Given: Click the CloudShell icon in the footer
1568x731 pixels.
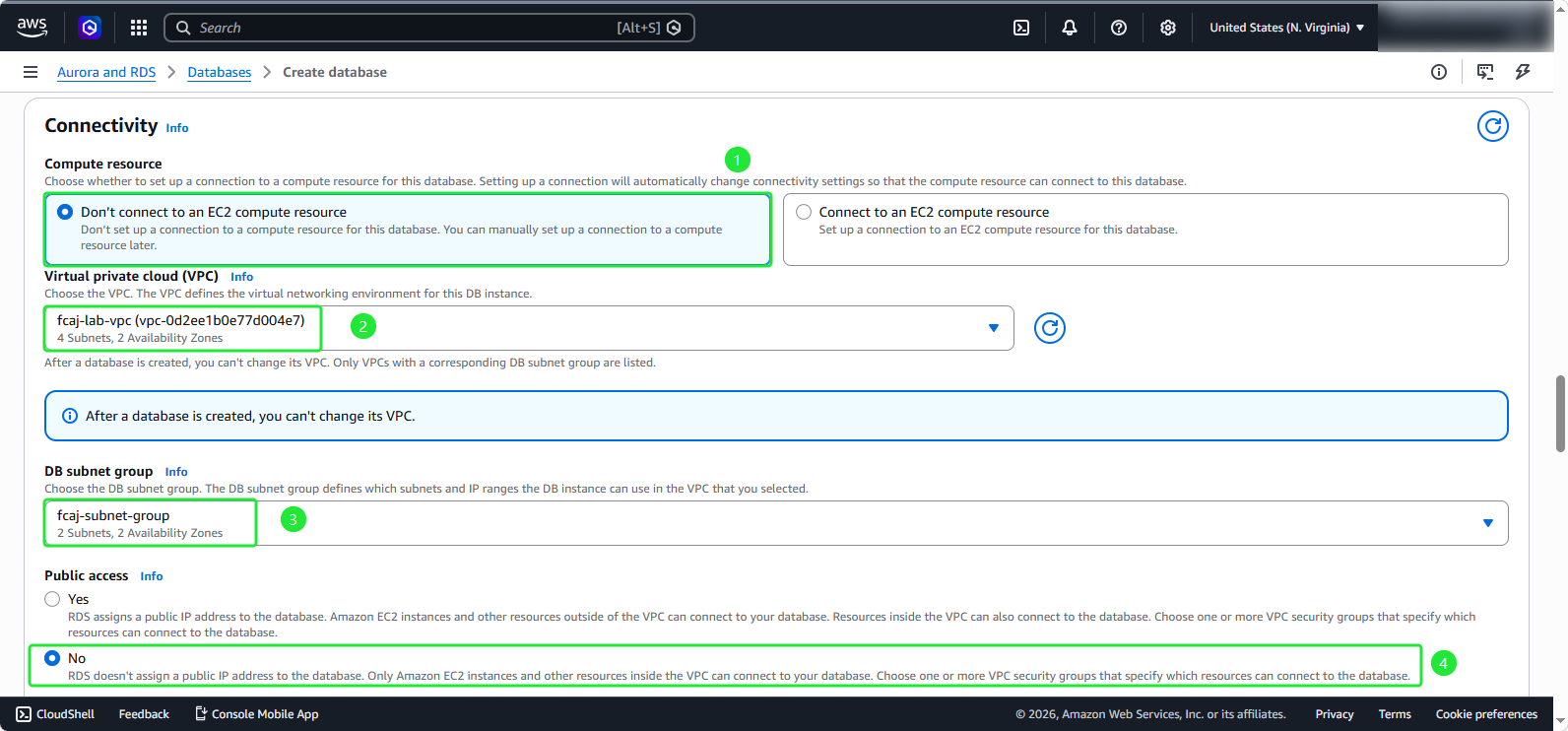Looking at the screenshot, I should [24, 714].
